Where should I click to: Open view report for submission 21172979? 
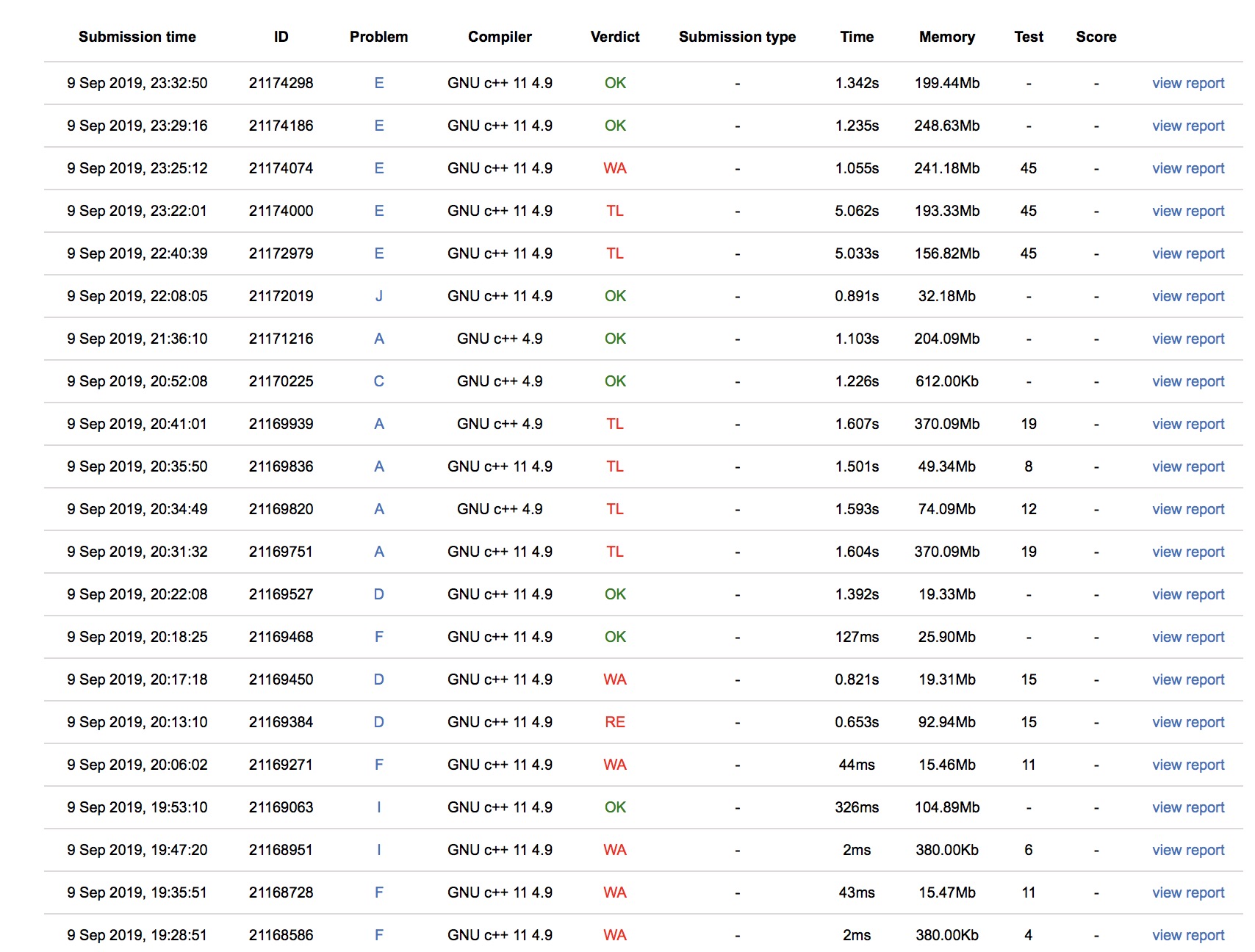1187,253
